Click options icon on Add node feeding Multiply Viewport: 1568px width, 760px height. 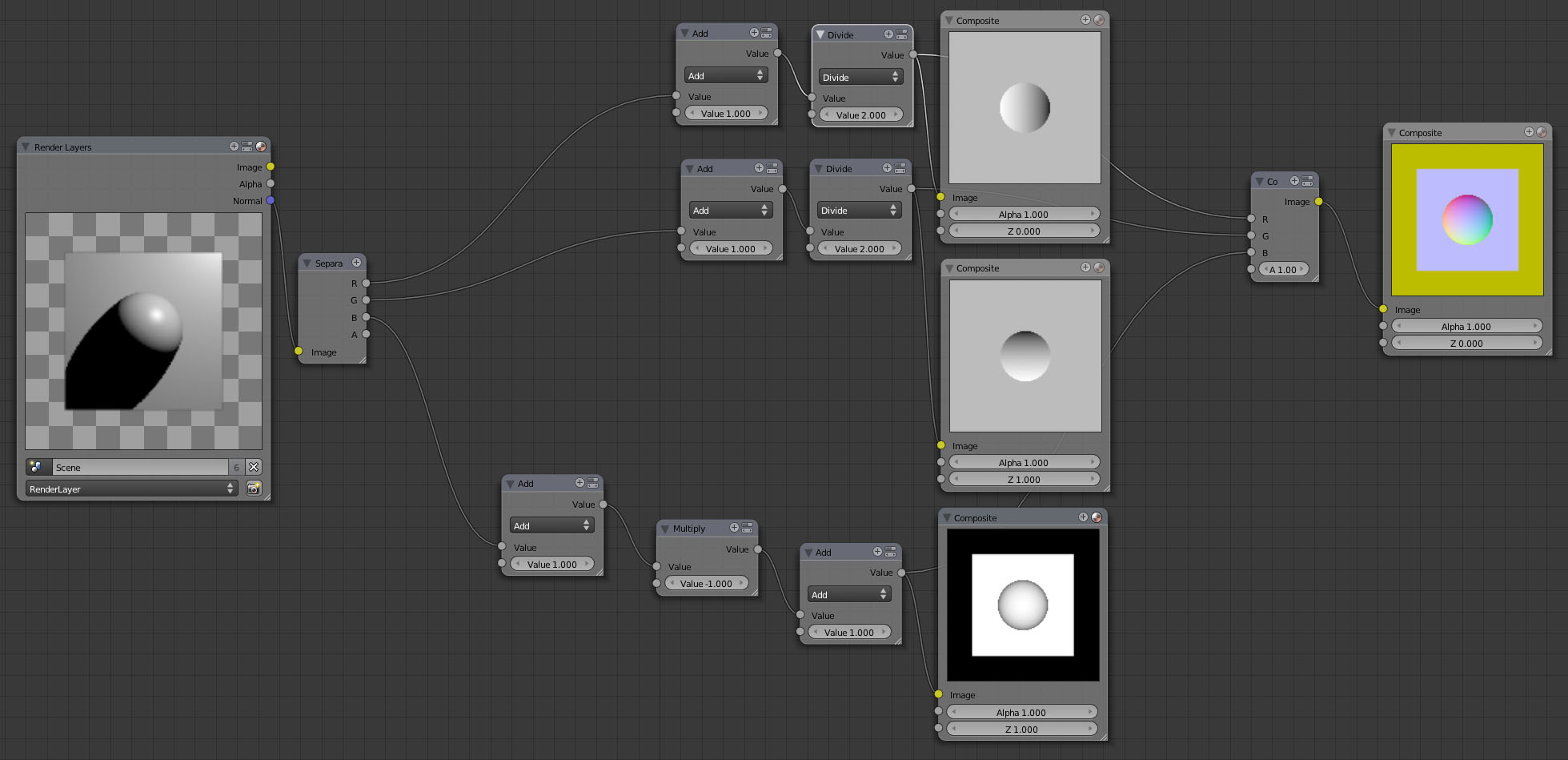click(x=593, y=483)
